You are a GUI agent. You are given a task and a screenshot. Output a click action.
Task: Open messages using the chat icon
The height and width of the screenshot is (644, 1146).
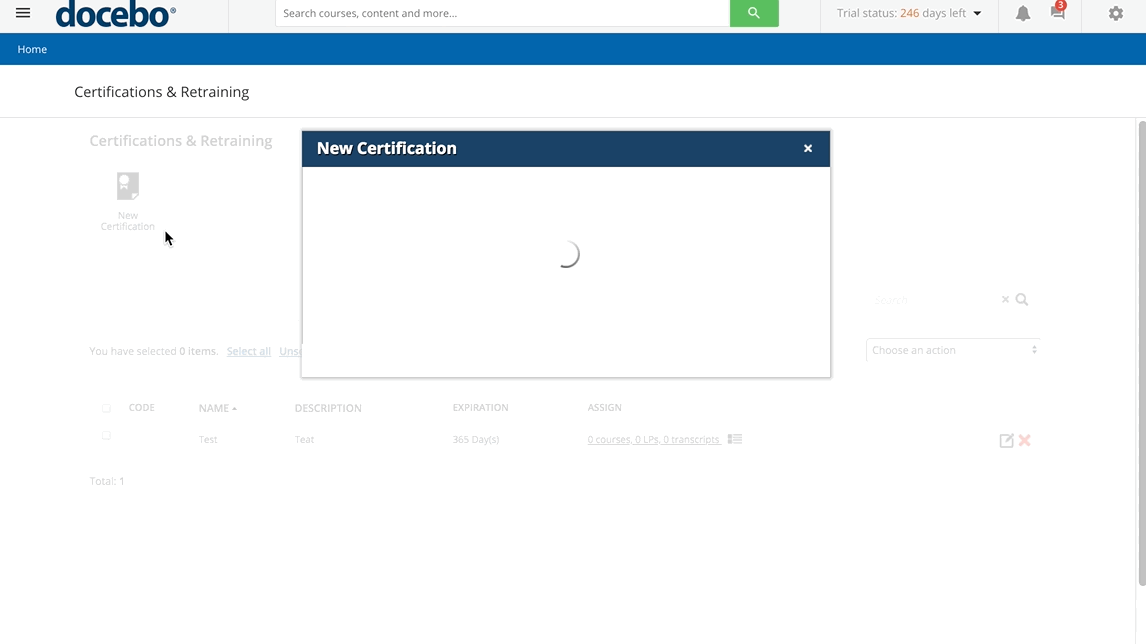[1057, 15]
